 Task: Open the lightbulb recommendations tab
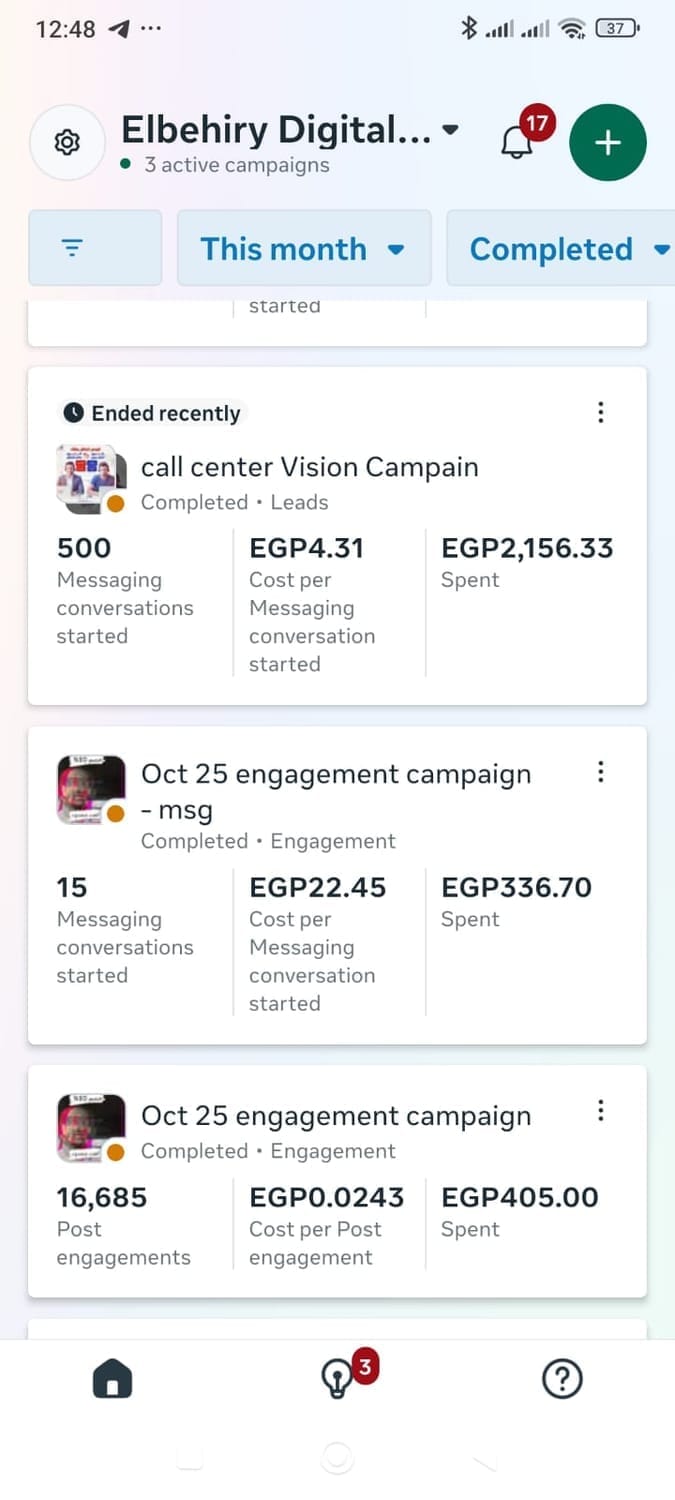pos(336,1380)
